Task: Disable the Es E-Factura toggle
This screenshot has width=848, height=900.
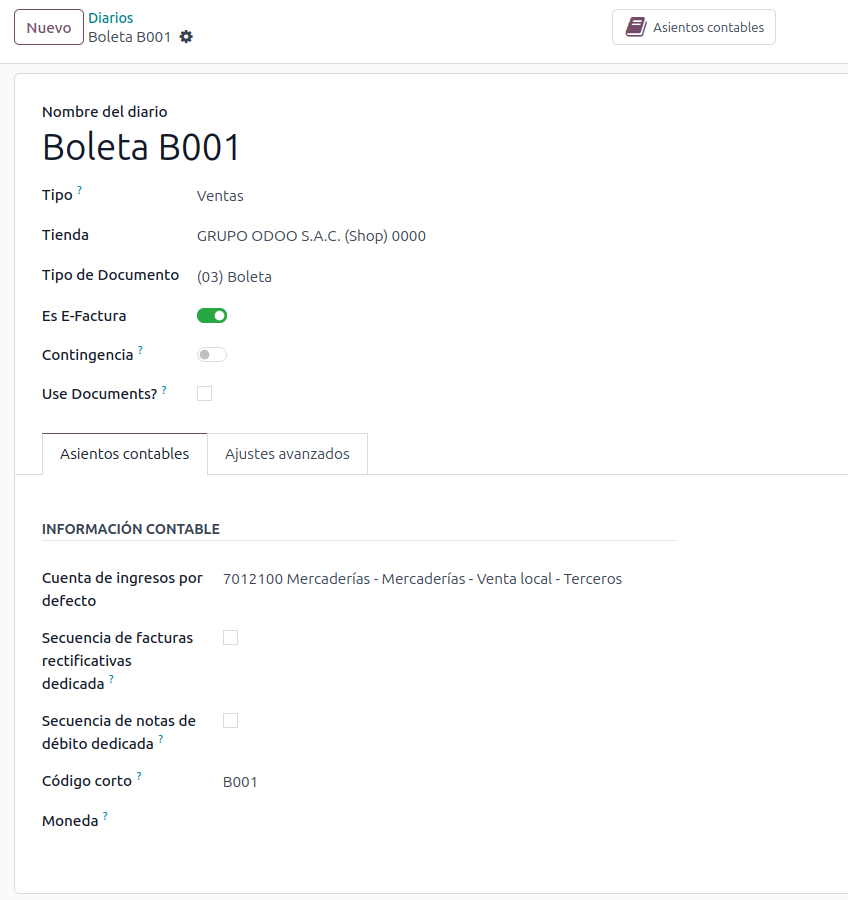Action: (212, 316)
